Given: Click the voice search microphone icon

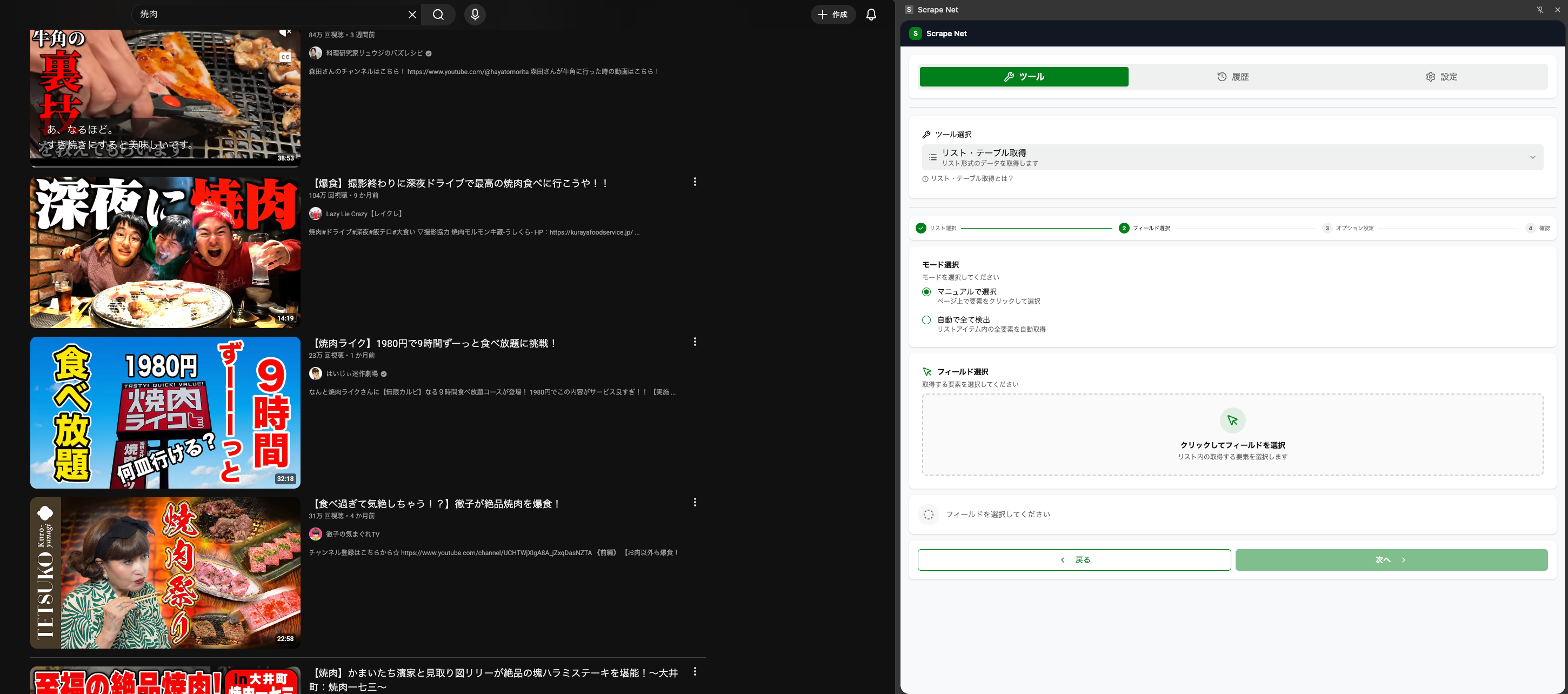Looking at the screenshot, I should tap(475, 14).
